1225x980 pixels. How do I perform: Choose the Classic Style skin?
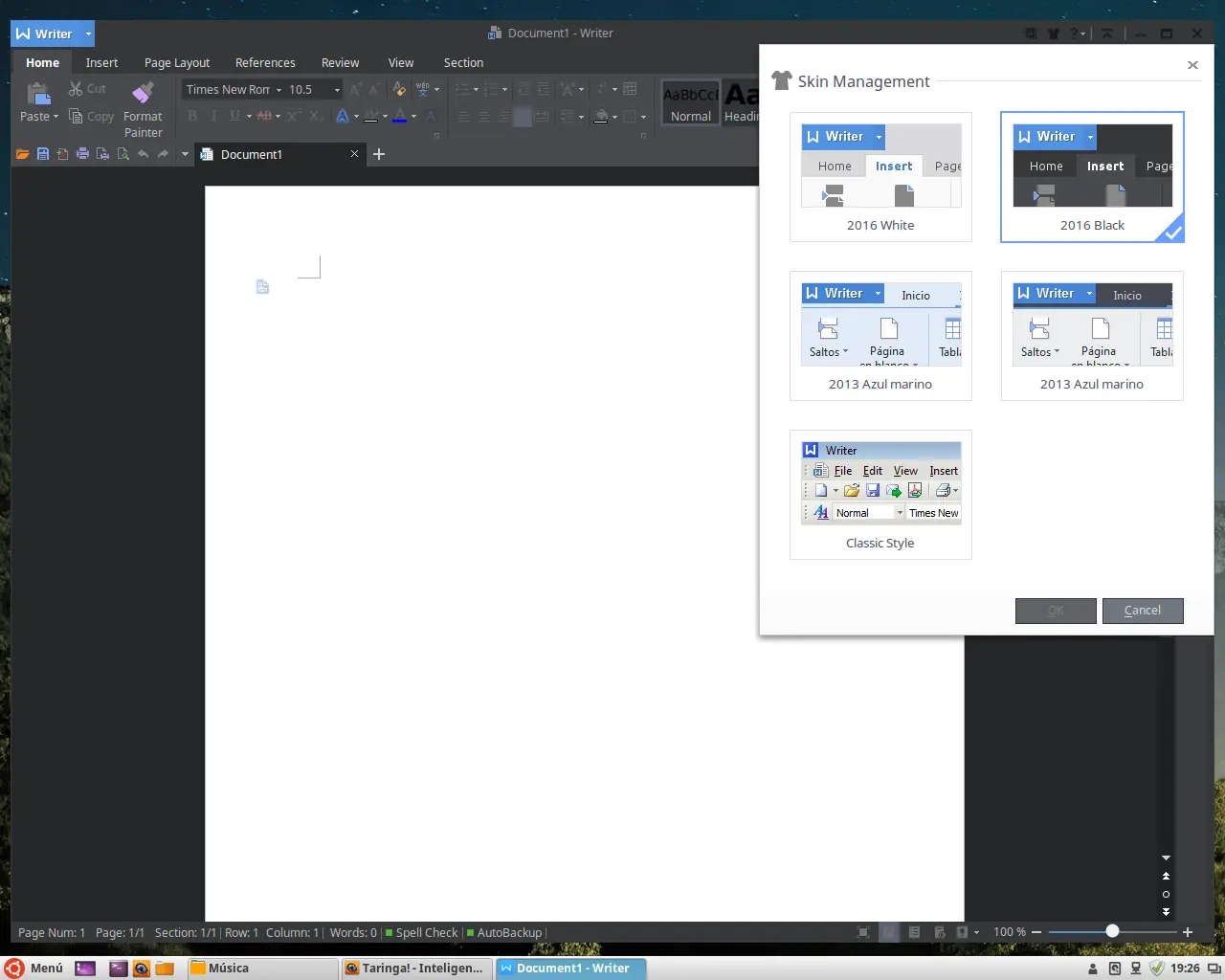coord(880,495)
